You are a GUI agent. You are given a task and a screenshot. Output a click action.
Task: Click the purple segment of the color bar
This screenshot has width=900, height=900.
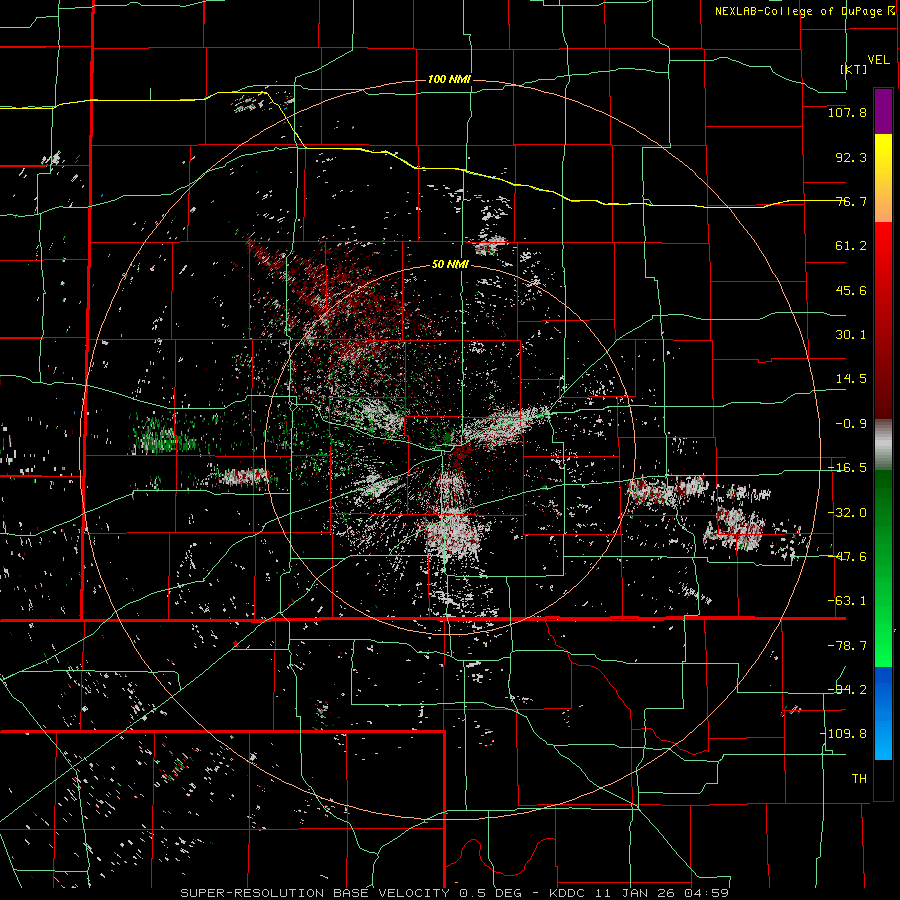point(883,112)
